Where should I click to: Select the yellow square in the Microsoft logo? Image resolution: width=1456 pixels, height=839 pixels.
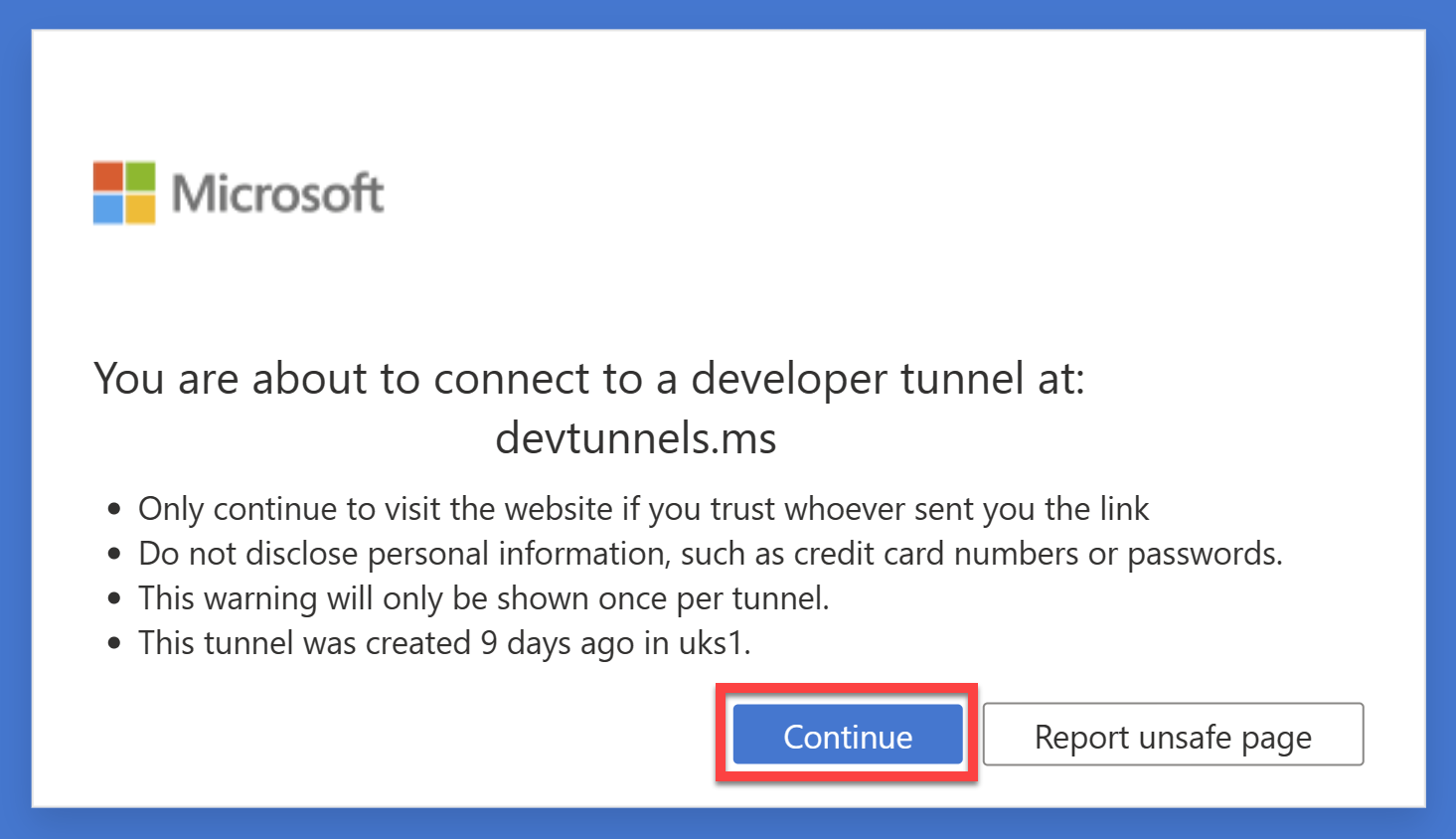point(140,209)
